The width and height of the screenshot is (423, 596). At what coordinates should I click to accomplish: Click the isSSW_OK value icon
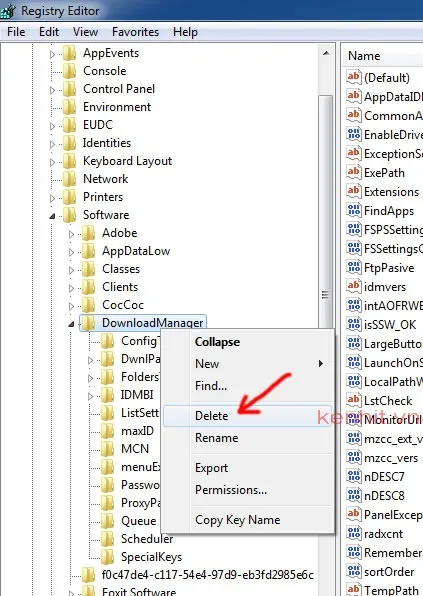(x=353, y=324)
